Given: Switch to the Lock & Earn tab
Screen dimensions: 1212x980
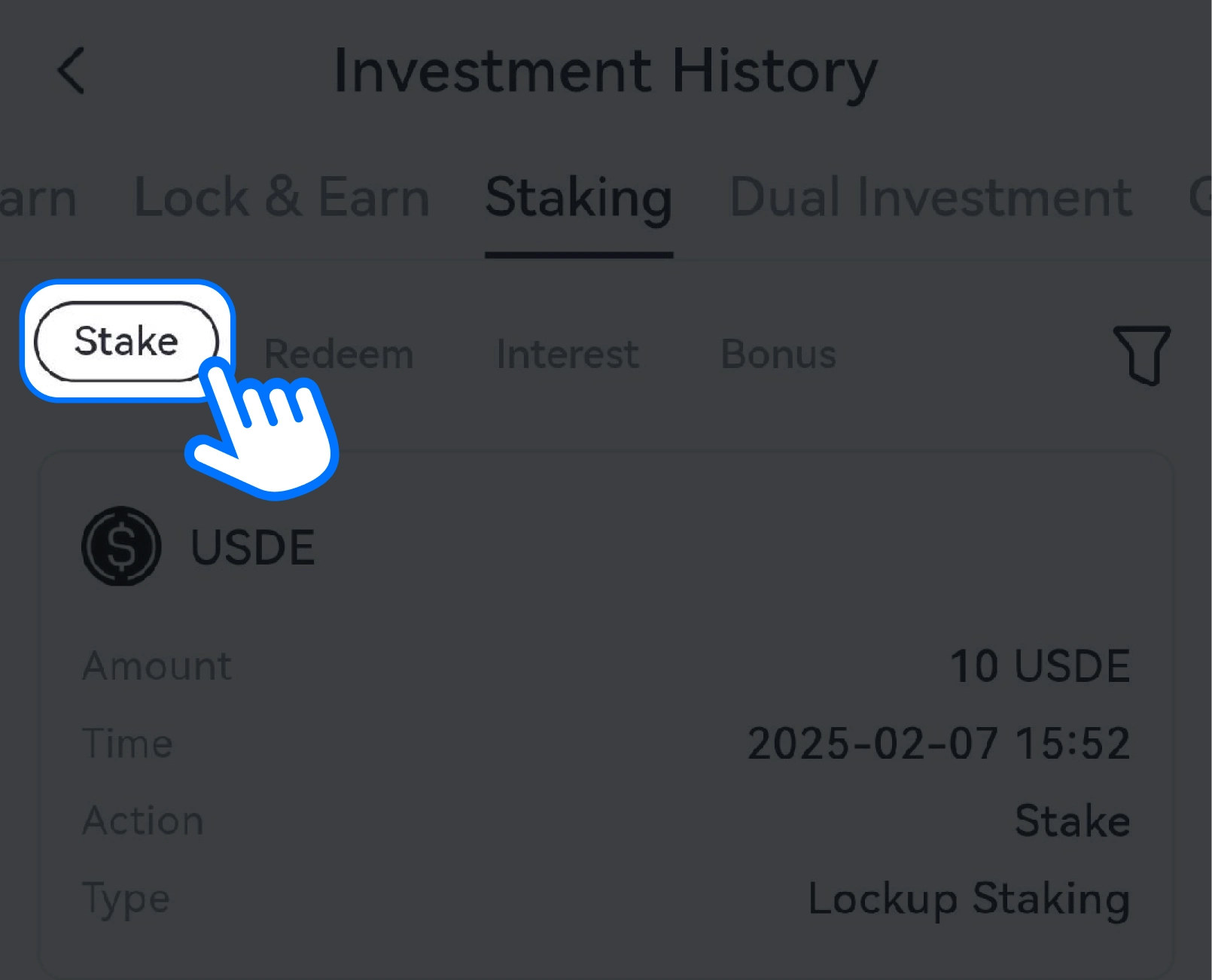Looking at the screenshot, I should (x=282, y=198).
